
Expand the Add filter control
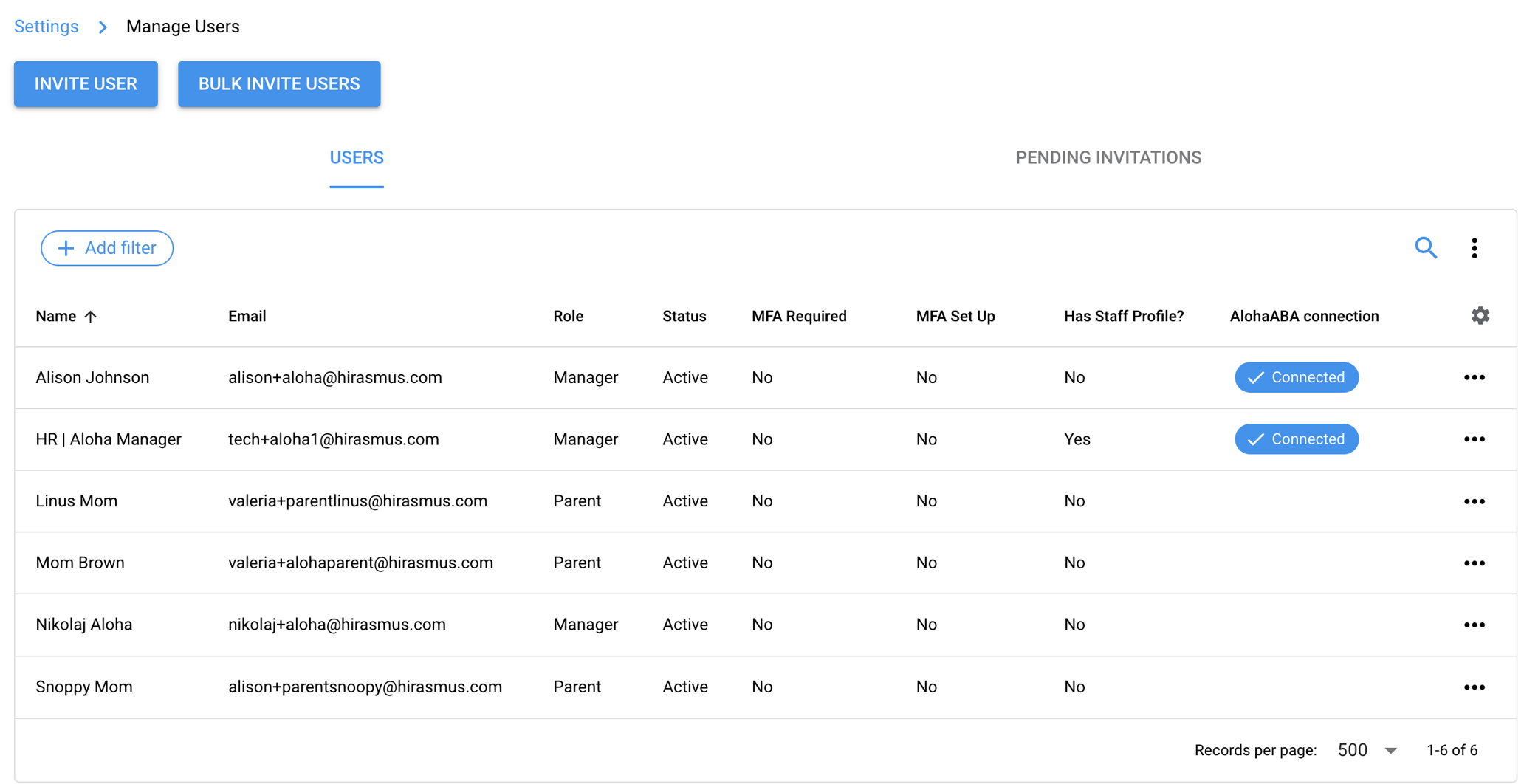pyautogui.click(x=106, y=248)
